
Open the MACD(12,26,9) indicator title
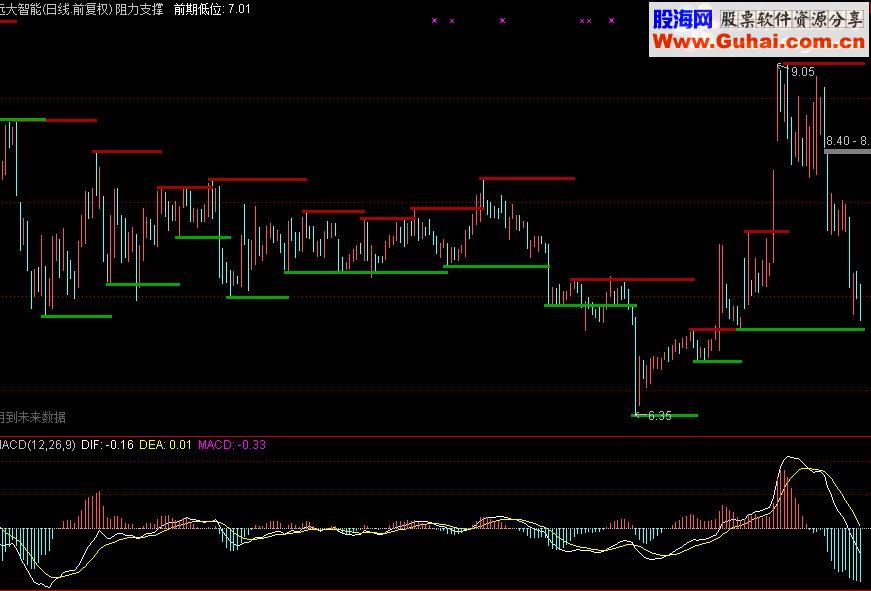pyautogui.click(x=37, y=445)
